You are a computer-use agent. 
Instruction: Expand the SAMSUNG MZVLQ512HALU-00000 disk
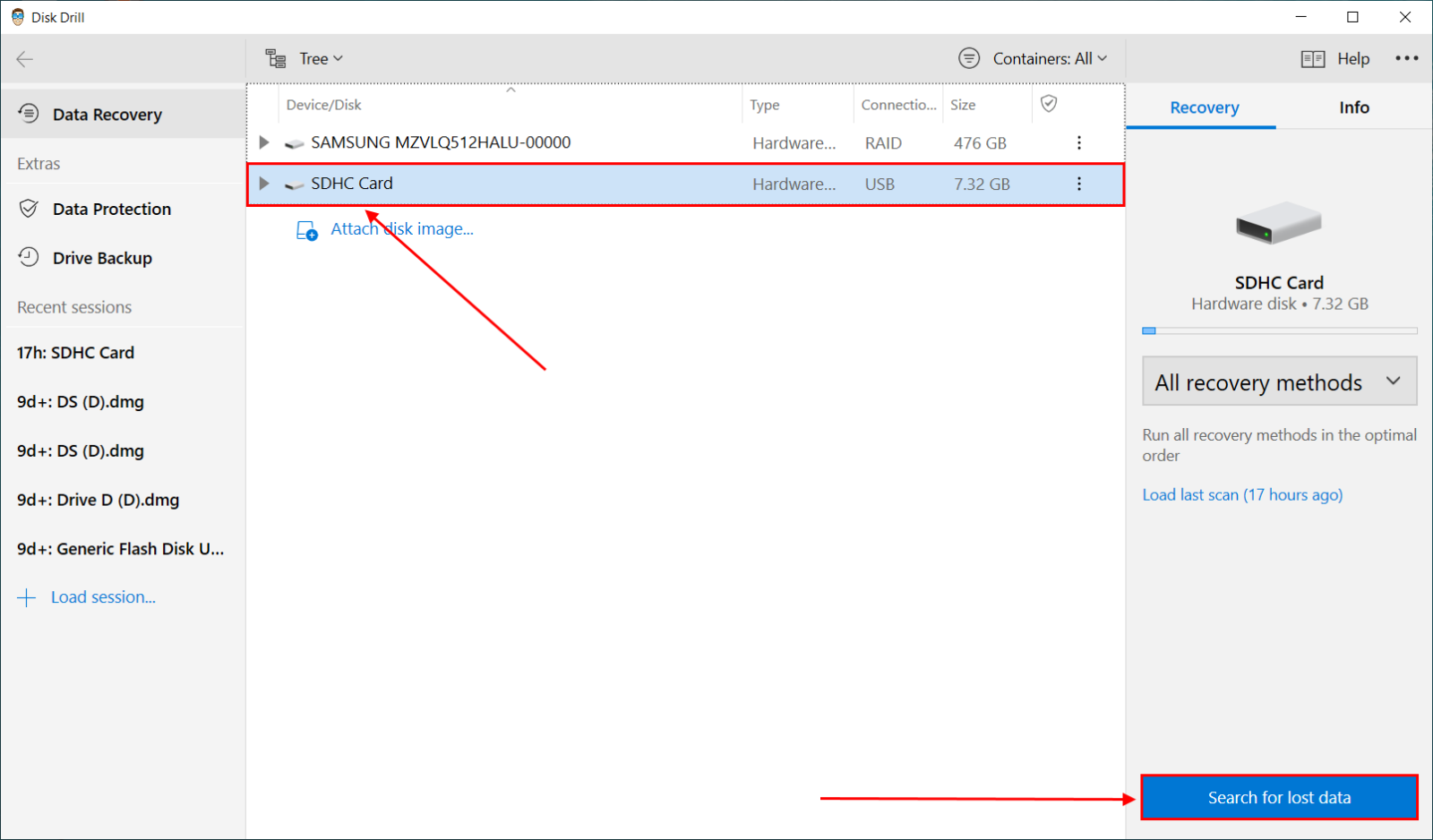pos(262,141)
